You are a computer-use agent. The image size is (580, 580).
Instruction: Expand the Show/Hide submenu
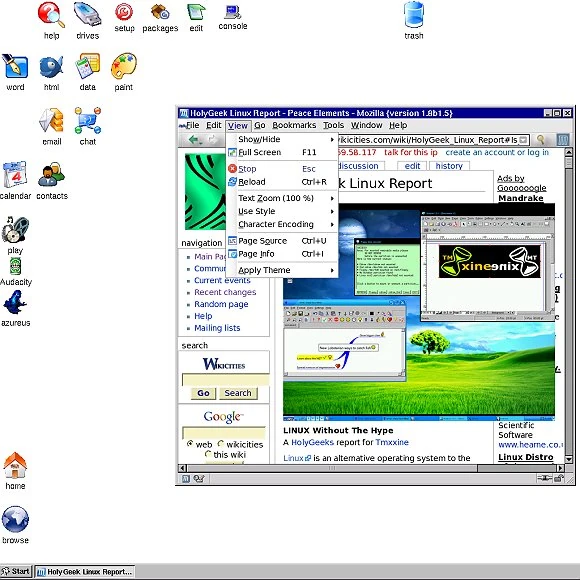coord(282,139)
